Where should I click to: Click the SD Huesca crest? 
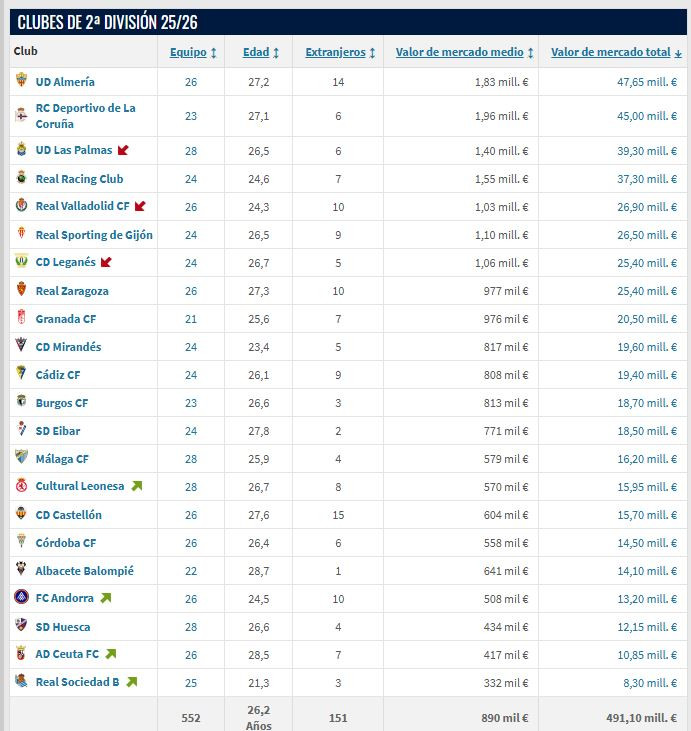coord(21,625)
